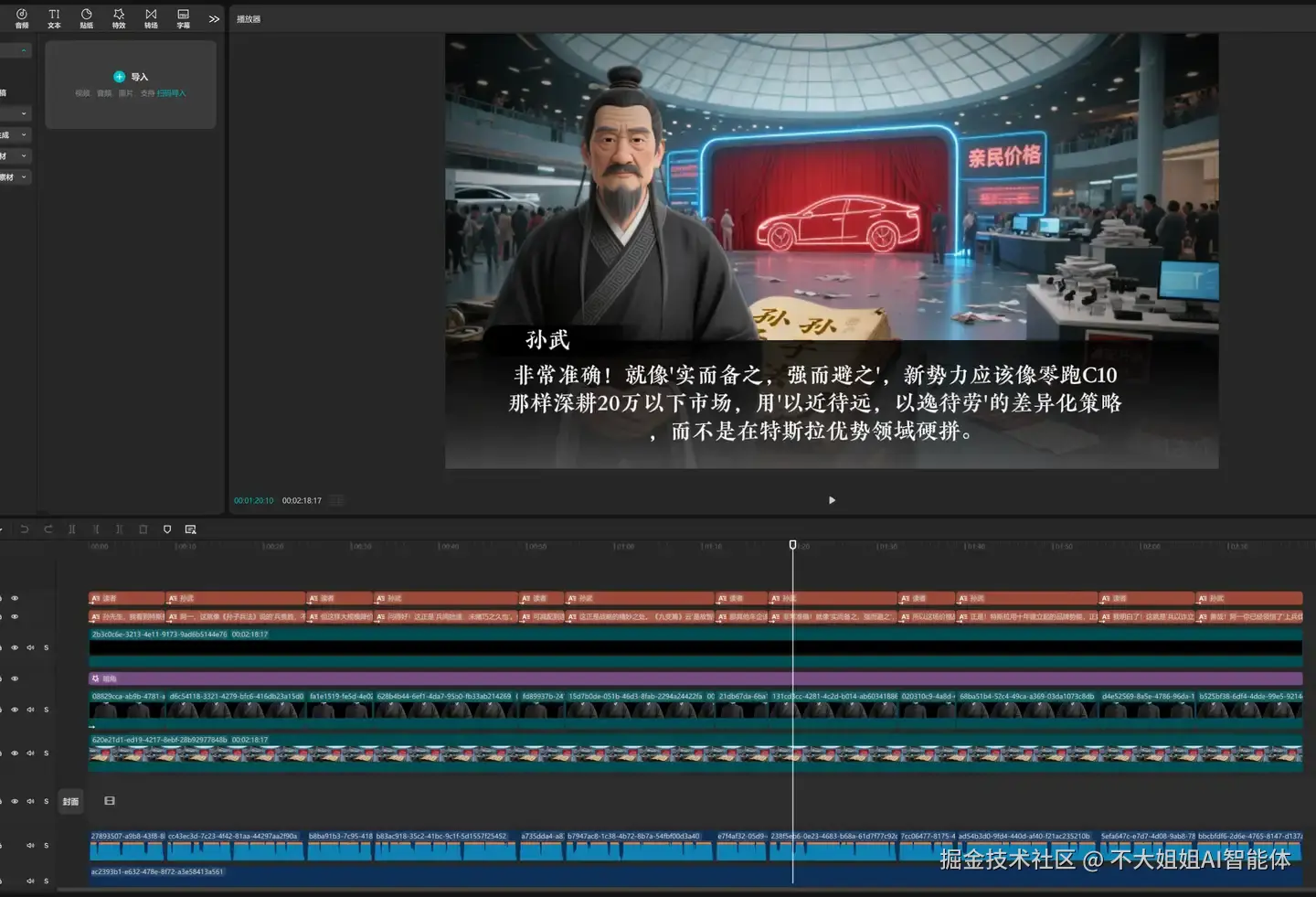The height and width of the screenshot is (897, 1316).
Task: Play the preview in the player
Action: pyautogui.click(x=832, y=500)
